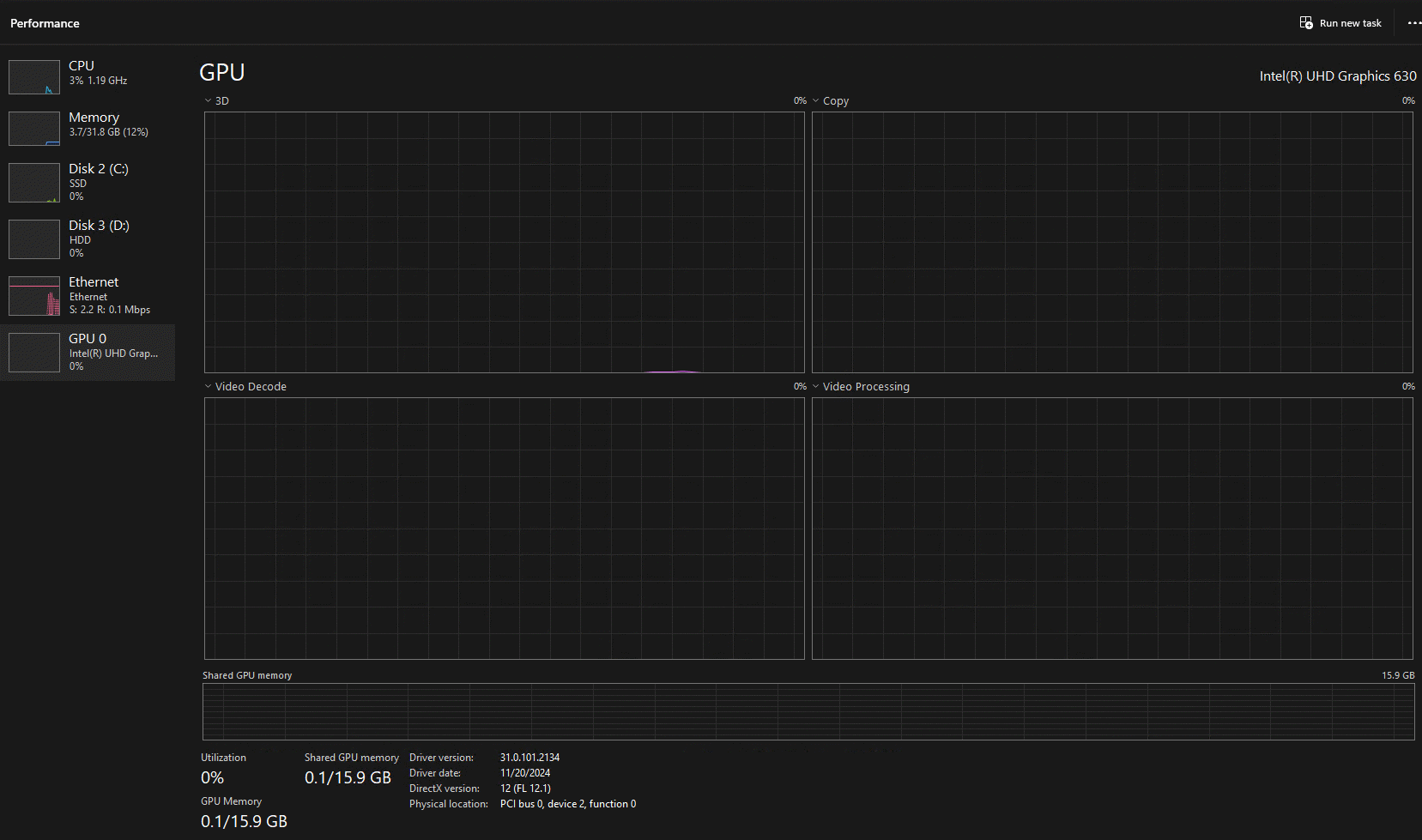Click the Shared GPU memory graph
This screenshot has width=1422, height=840.
(808, 711)
